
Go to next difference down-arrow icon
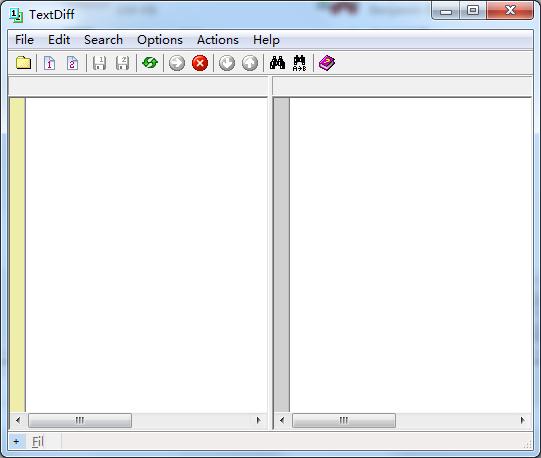(x=227, y=63)
